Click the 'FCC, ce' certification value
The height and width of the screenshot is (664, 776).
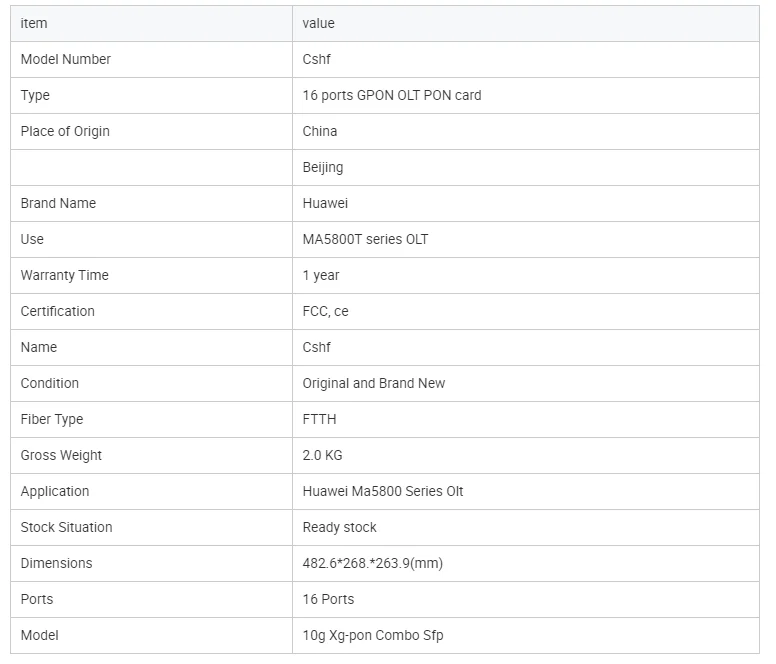coord(326,311)
